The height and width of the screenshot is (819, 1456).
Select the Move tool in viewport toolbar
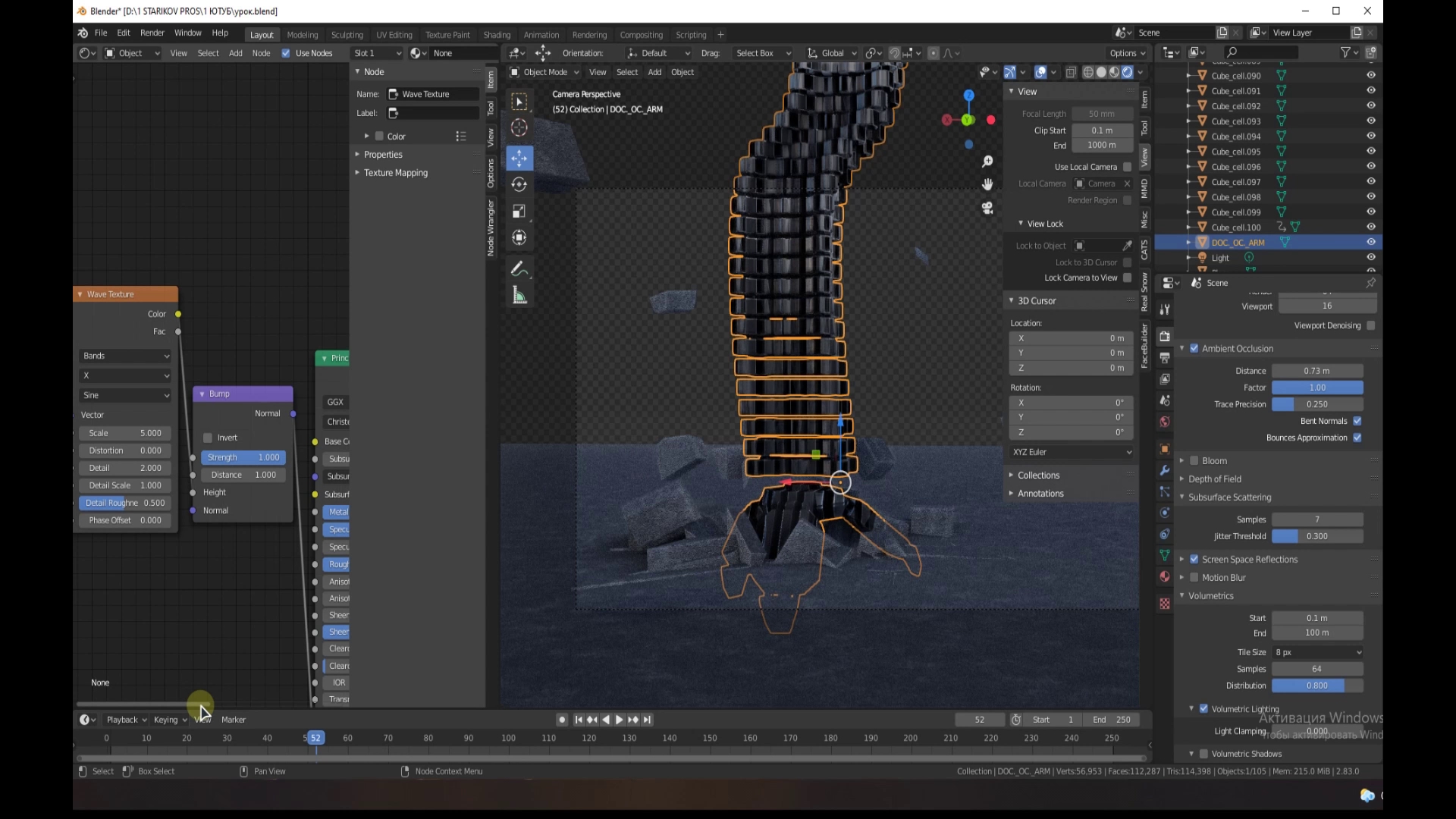click(519, 158)
